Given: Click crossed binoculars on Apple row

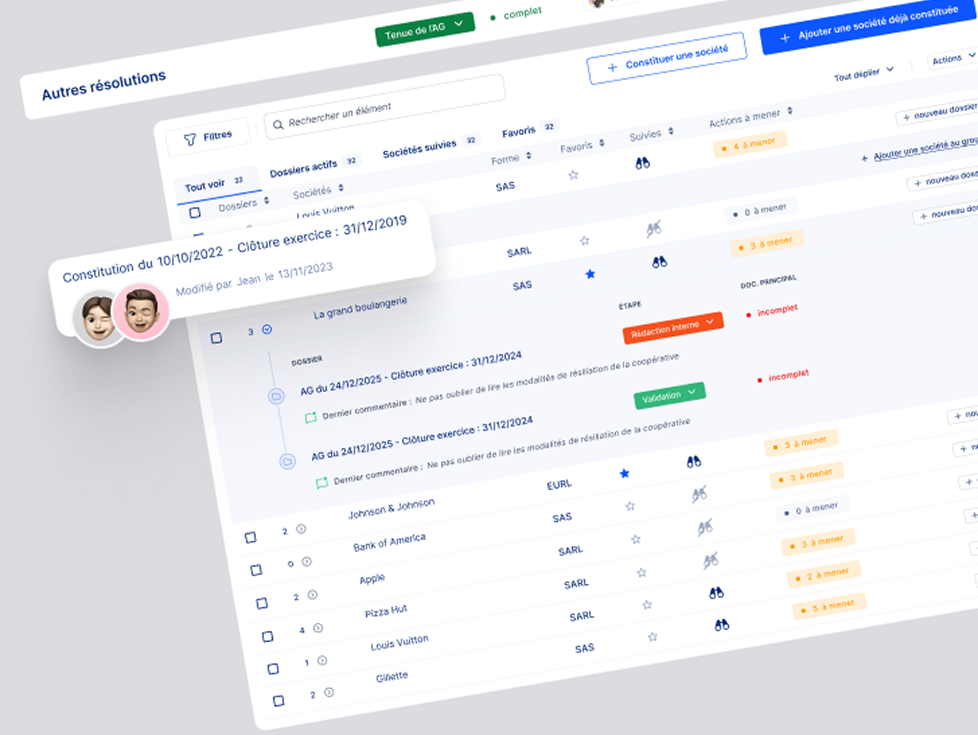Looking at the screenshot, I should (x=705, y=528).
